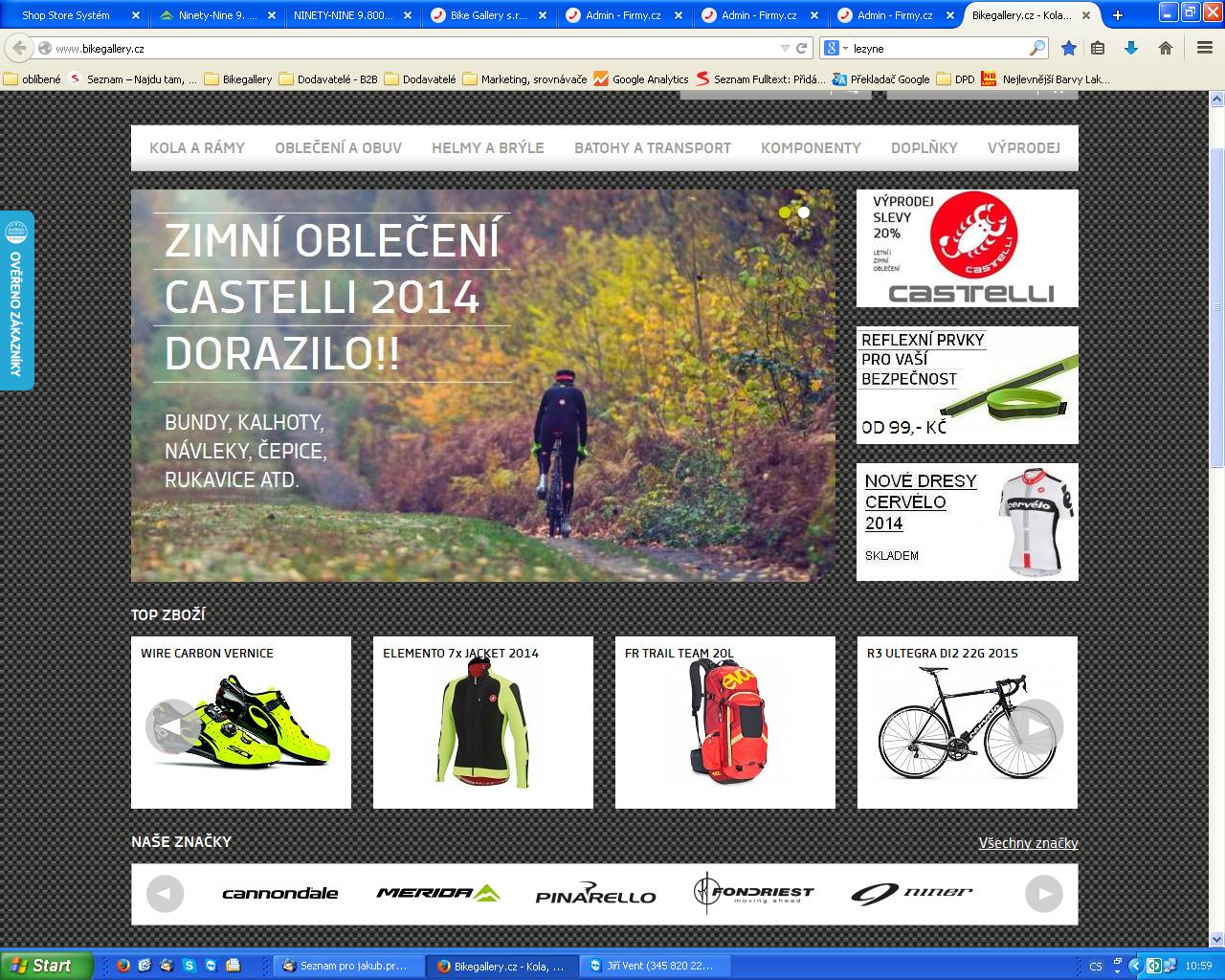Show previous top products with left arrow

172,726
